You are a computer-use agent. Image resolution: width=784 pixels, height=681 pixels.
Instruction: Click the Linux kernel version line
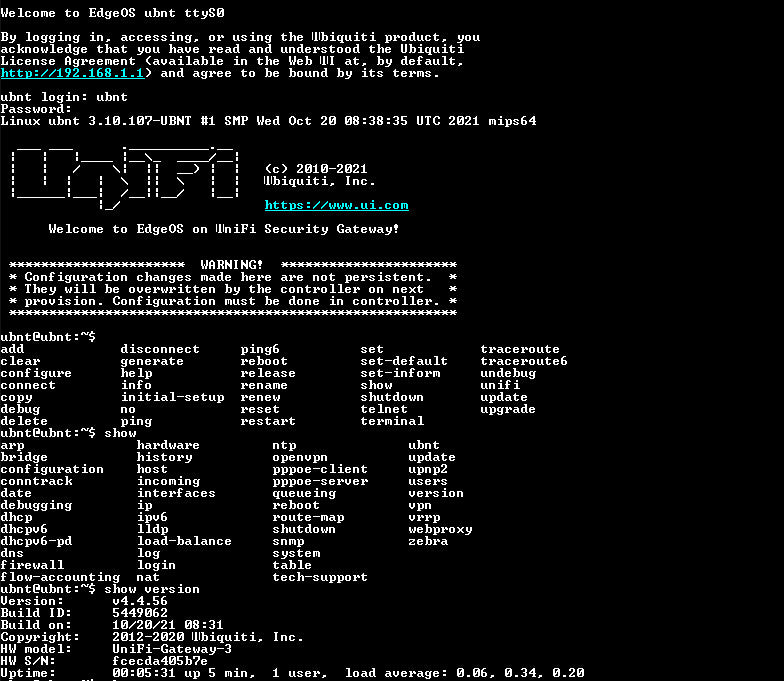tap(268, 122)
